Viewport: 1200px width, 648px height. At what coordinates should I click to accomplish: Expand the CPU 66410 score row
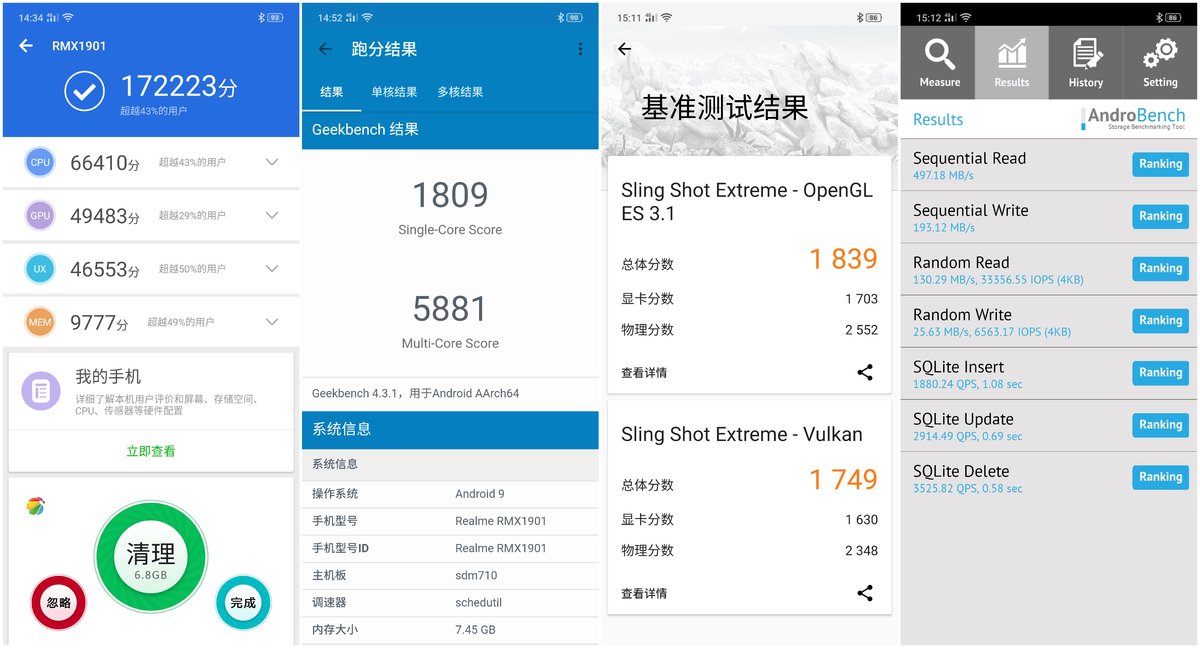[x=272, y=162]
